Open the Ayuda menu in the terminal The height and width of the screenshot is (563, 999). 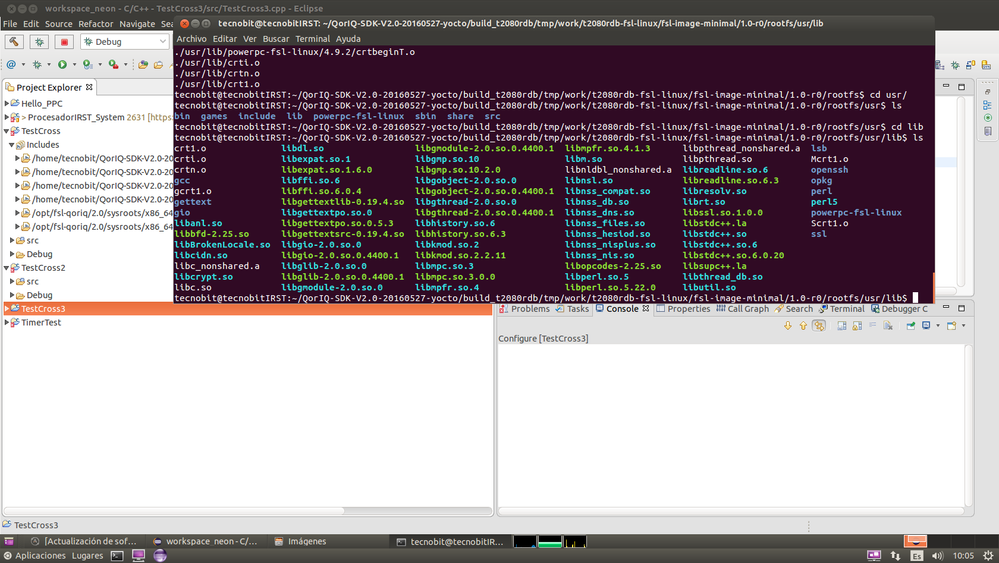(349, 39)
